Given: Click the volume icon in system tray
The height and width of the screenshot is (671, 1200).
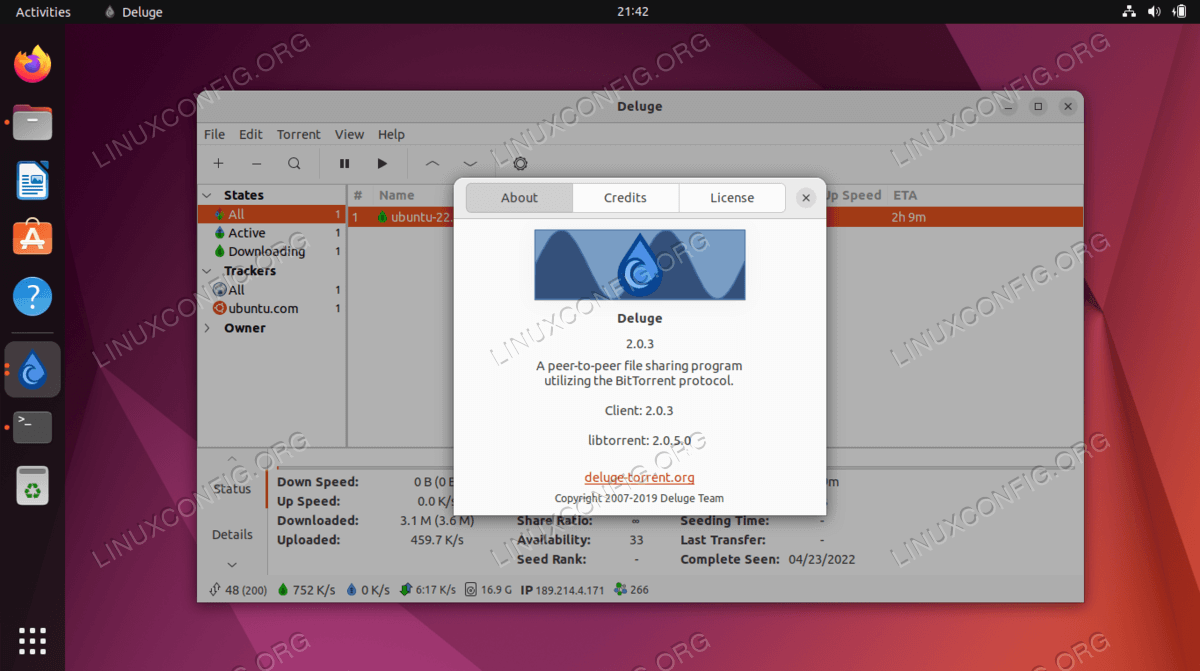Looking at the screenshot, I should click(1154, 12).
